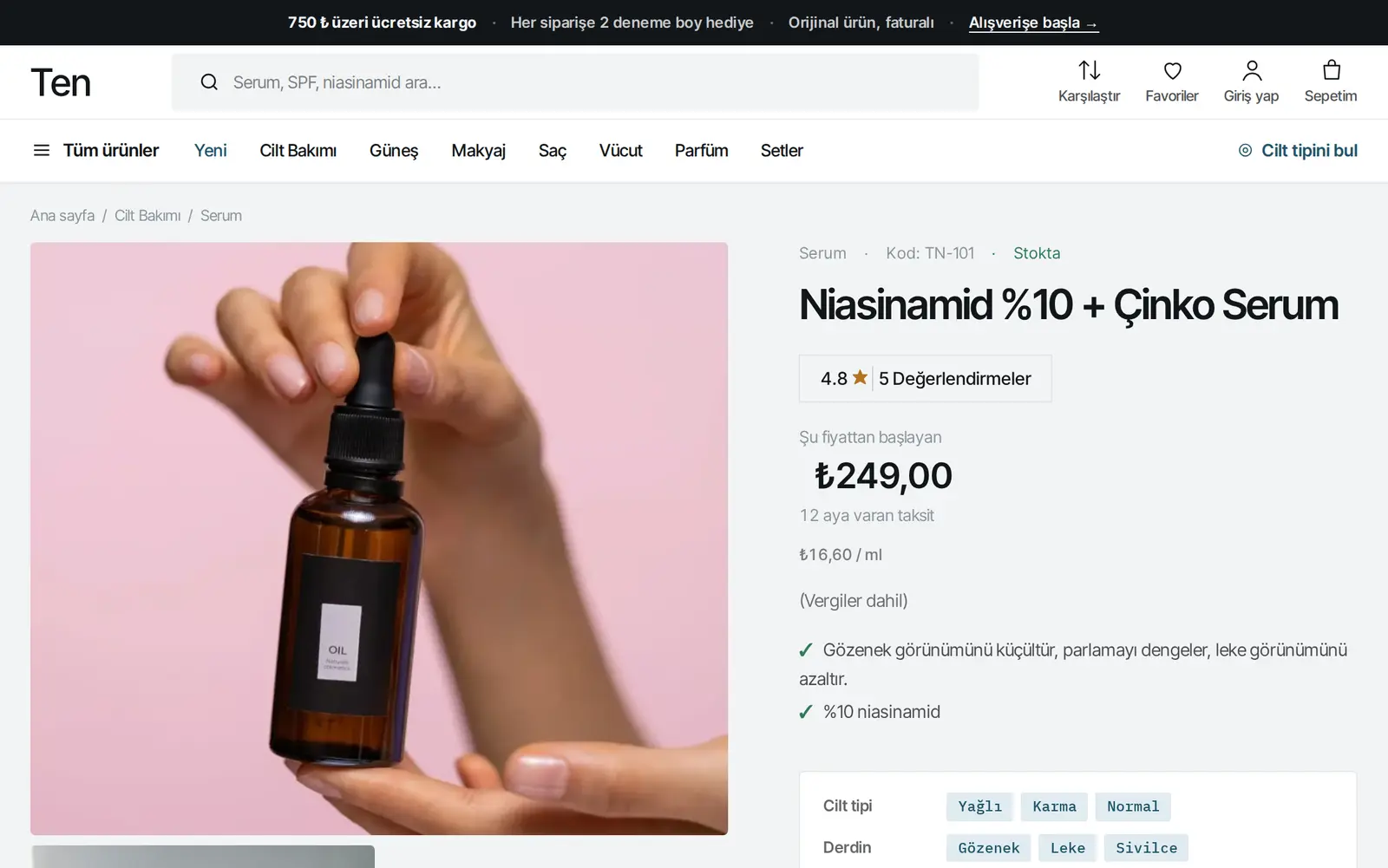Click the 12 aya varan taksit text
This screenshot has width=1388, height=868.
pos(867,515)
